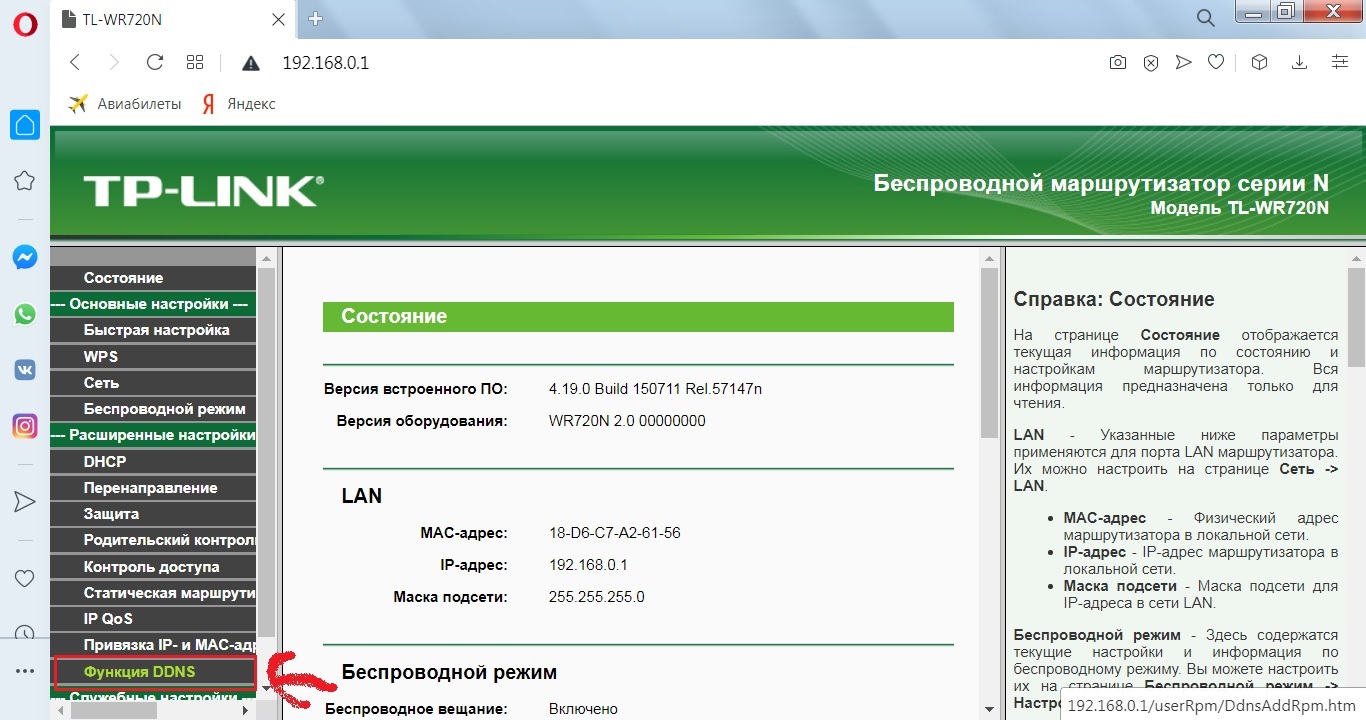Go back to previous page

click(75, 63)
